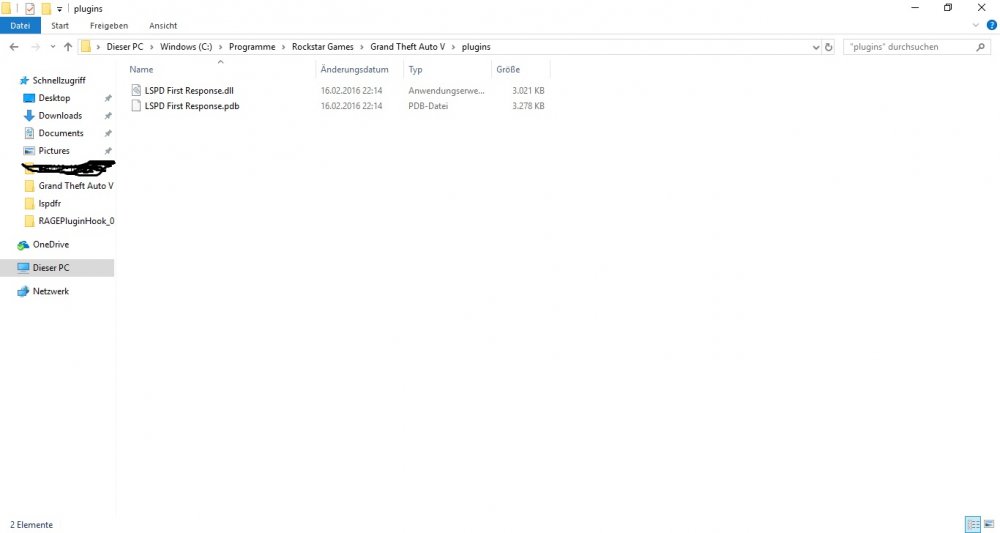
Task: Expand the ribbon with chevron arrow
Action: pyautogui.click(x=975, y=26)
